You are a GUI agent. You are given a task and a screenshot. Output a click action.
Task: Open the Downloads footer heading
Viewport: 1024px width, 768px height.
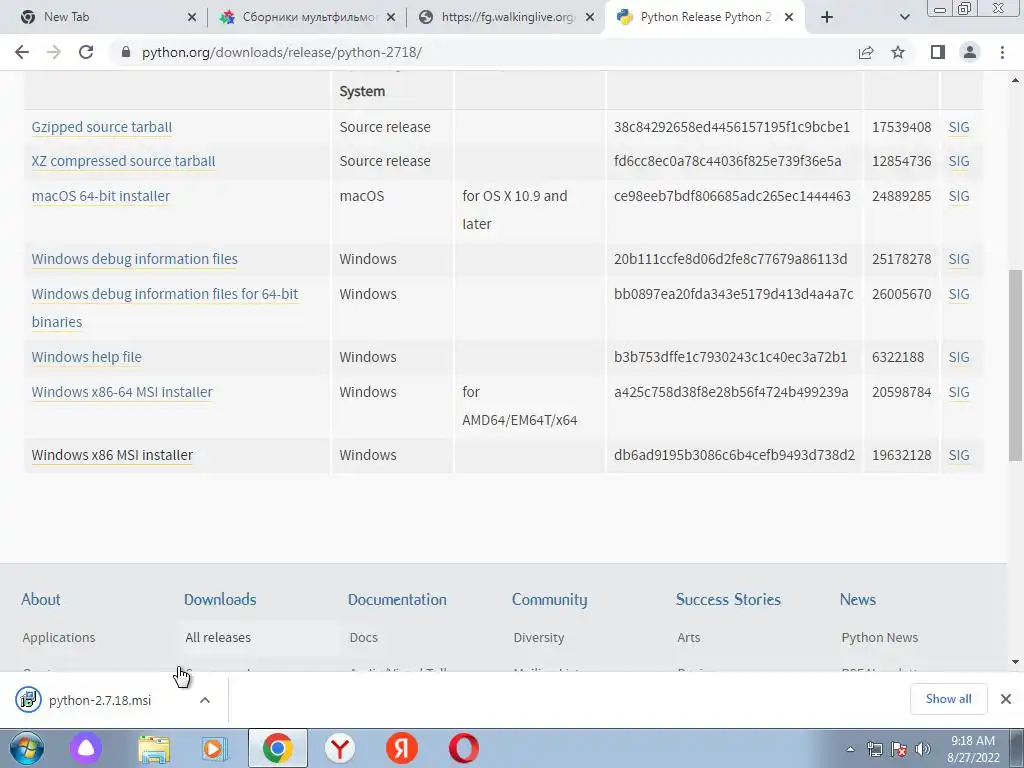220,600
